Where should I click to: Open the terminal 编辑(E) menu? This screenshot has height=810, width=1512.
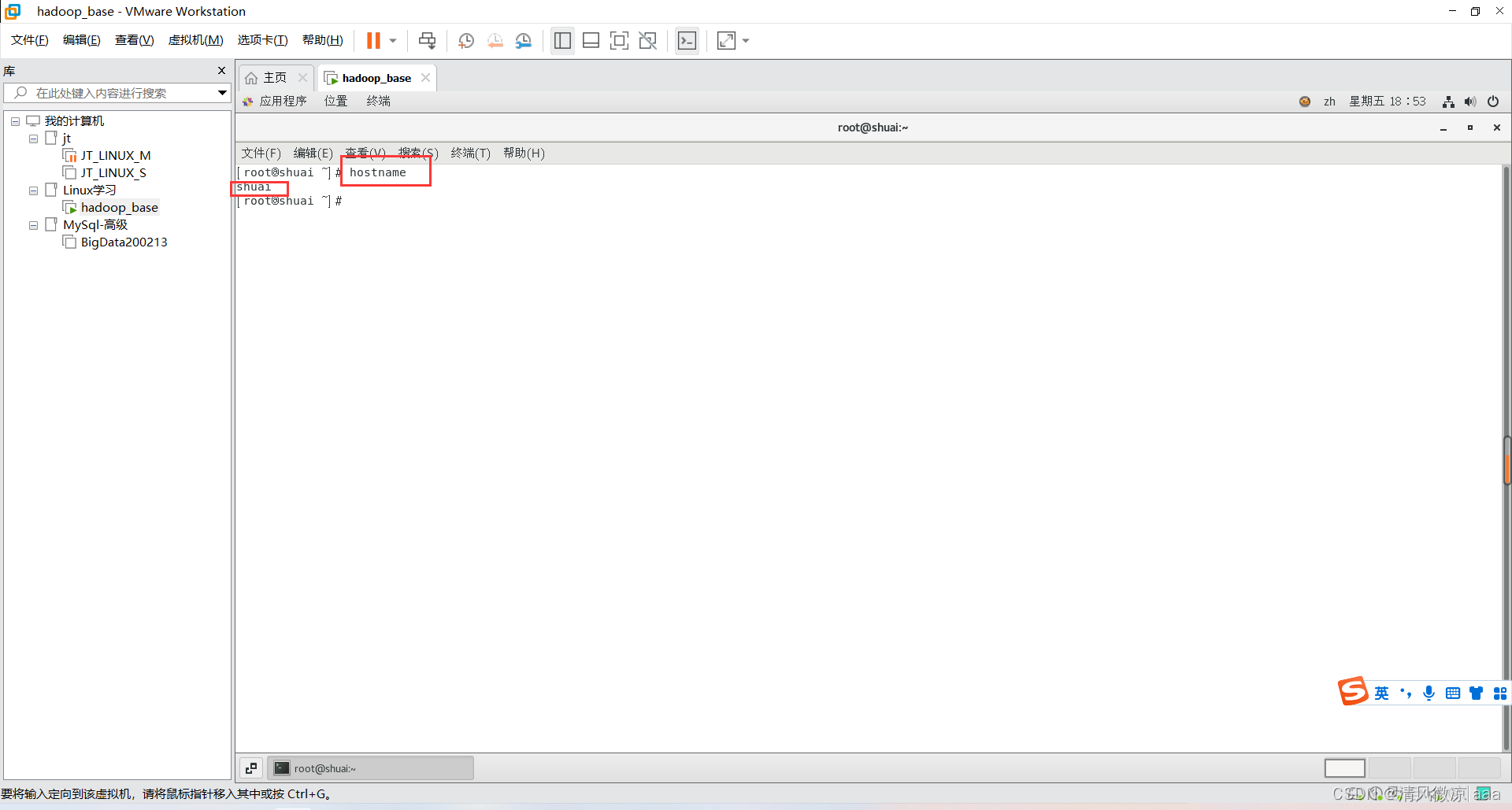(x=313, y=153)
